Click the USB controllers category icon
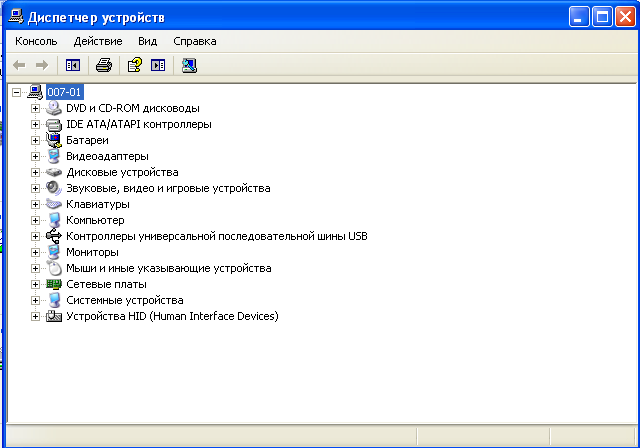 54,236
